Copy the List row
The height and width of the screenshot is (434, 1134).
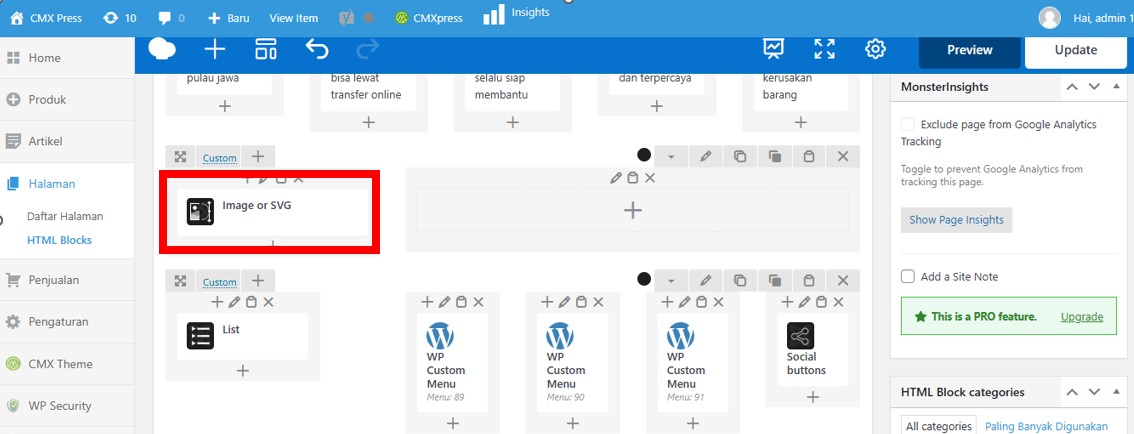coord(775,281)
